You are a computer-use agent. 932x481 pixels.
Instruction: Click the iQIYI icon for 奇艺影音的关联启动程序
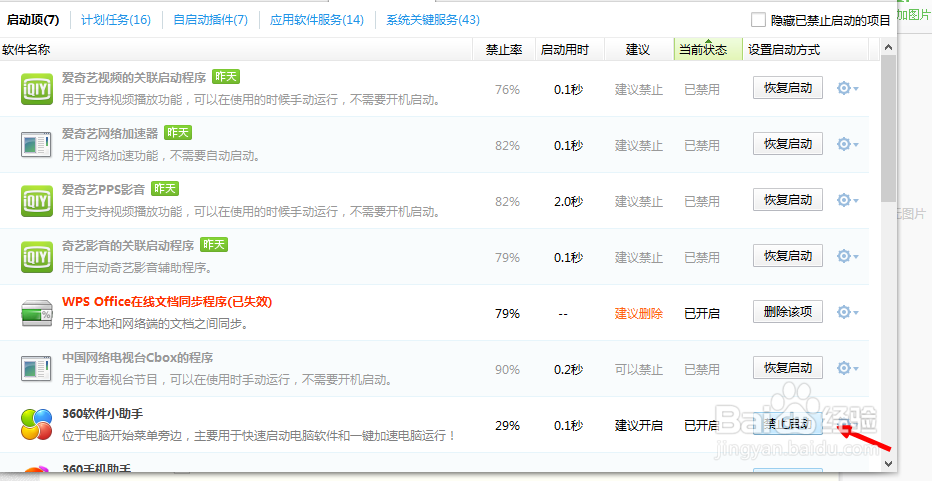click(37, 257)
